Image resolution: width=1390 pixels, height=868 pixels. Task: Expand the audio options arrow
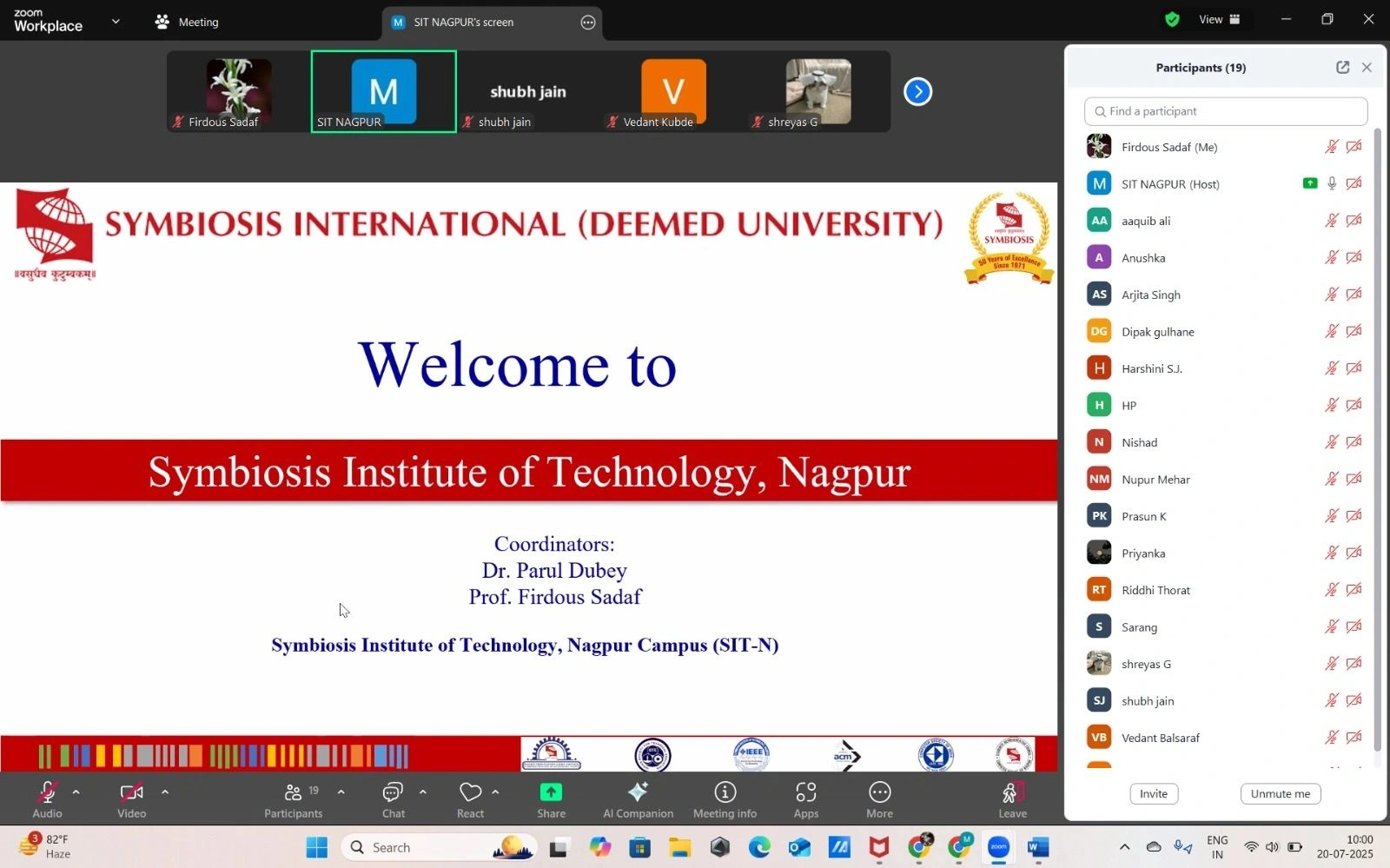(x=76, y=792)
